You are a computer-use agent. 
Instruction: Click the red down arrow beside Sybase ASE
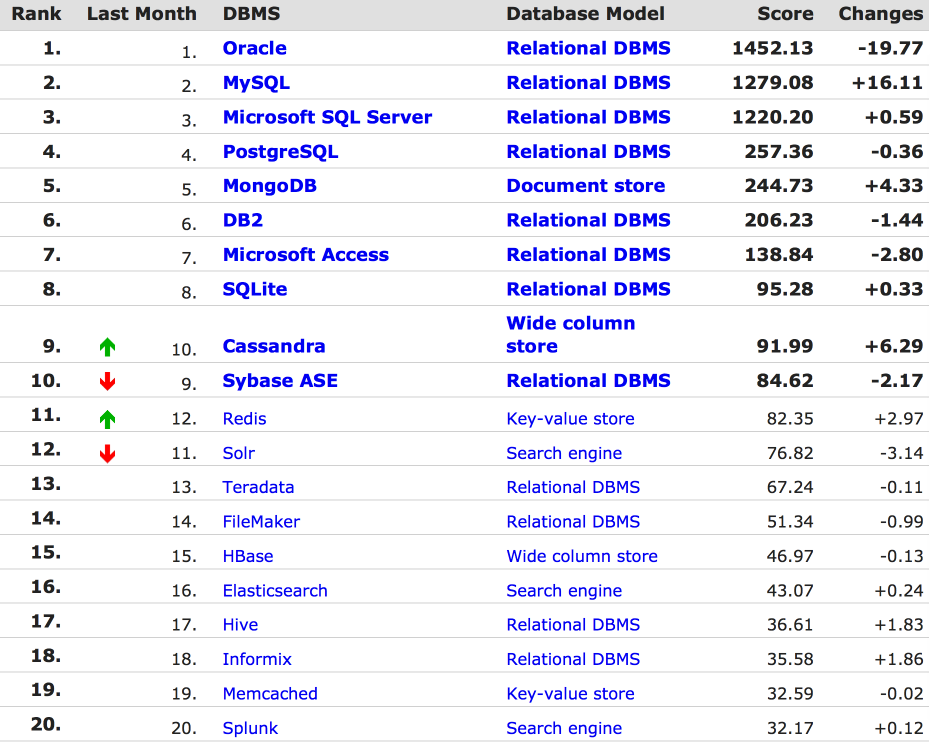coord(108,381)
